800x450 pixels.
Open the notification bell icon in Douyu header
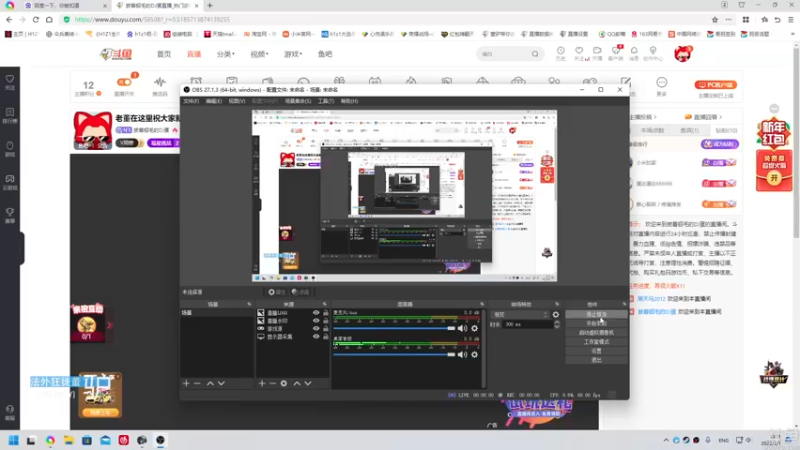pyautogui.click(x=634, y=51)
